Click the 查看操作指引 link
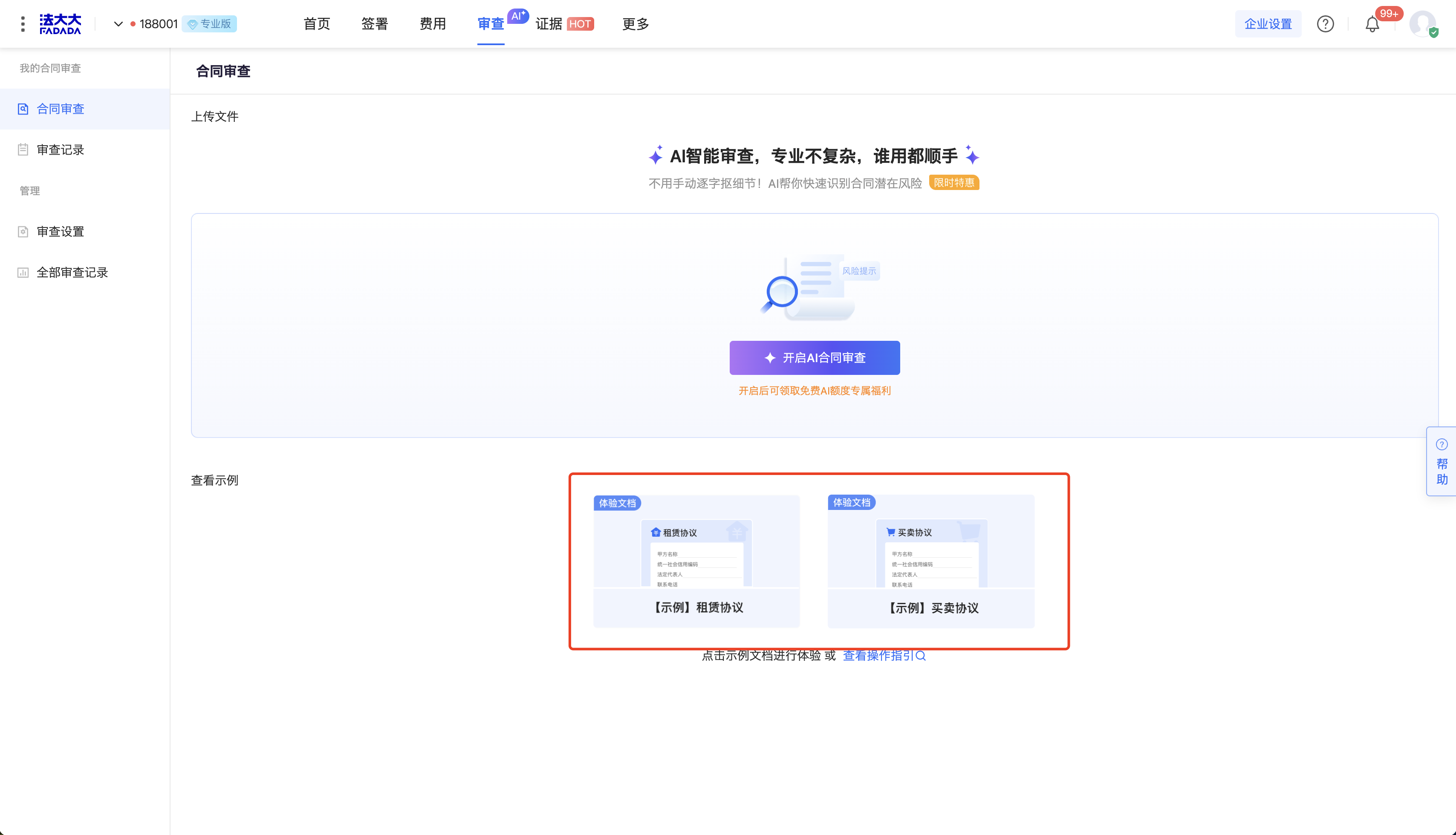Viewport: 1456px width, 835px height. click(x=883, y=656)
